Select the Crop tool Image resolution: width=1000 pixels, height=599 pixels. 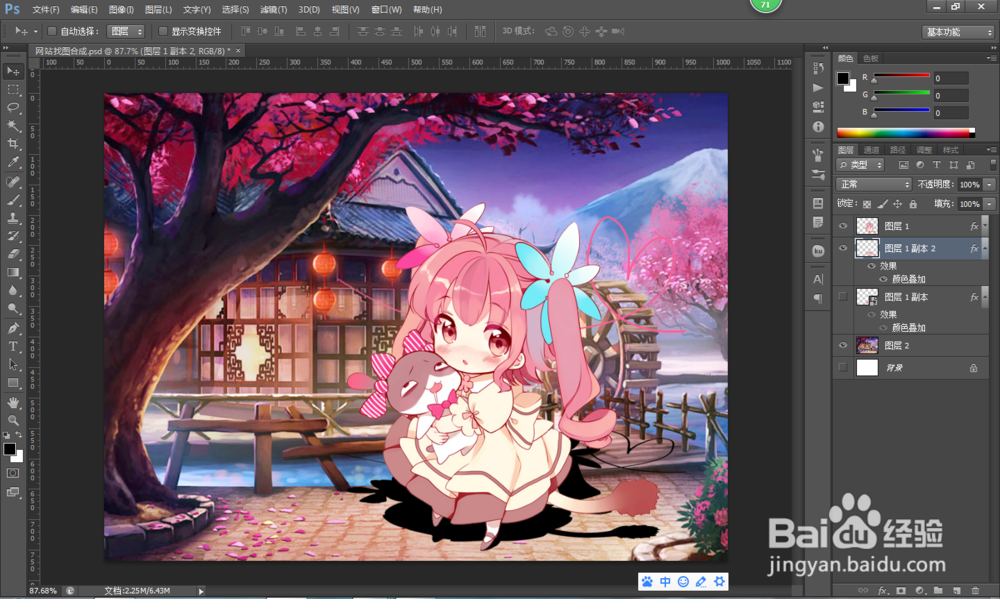point(13,144)
